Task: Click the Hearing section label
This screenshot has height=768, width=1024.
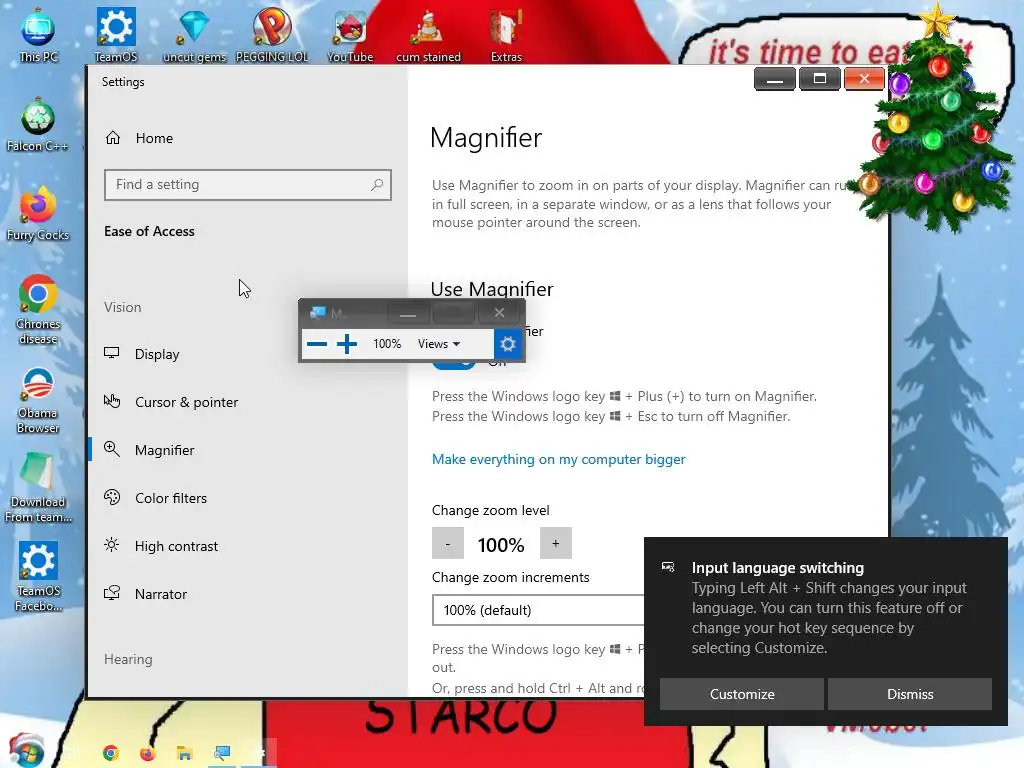Action: pyautogui.click(x=128, y=659)
